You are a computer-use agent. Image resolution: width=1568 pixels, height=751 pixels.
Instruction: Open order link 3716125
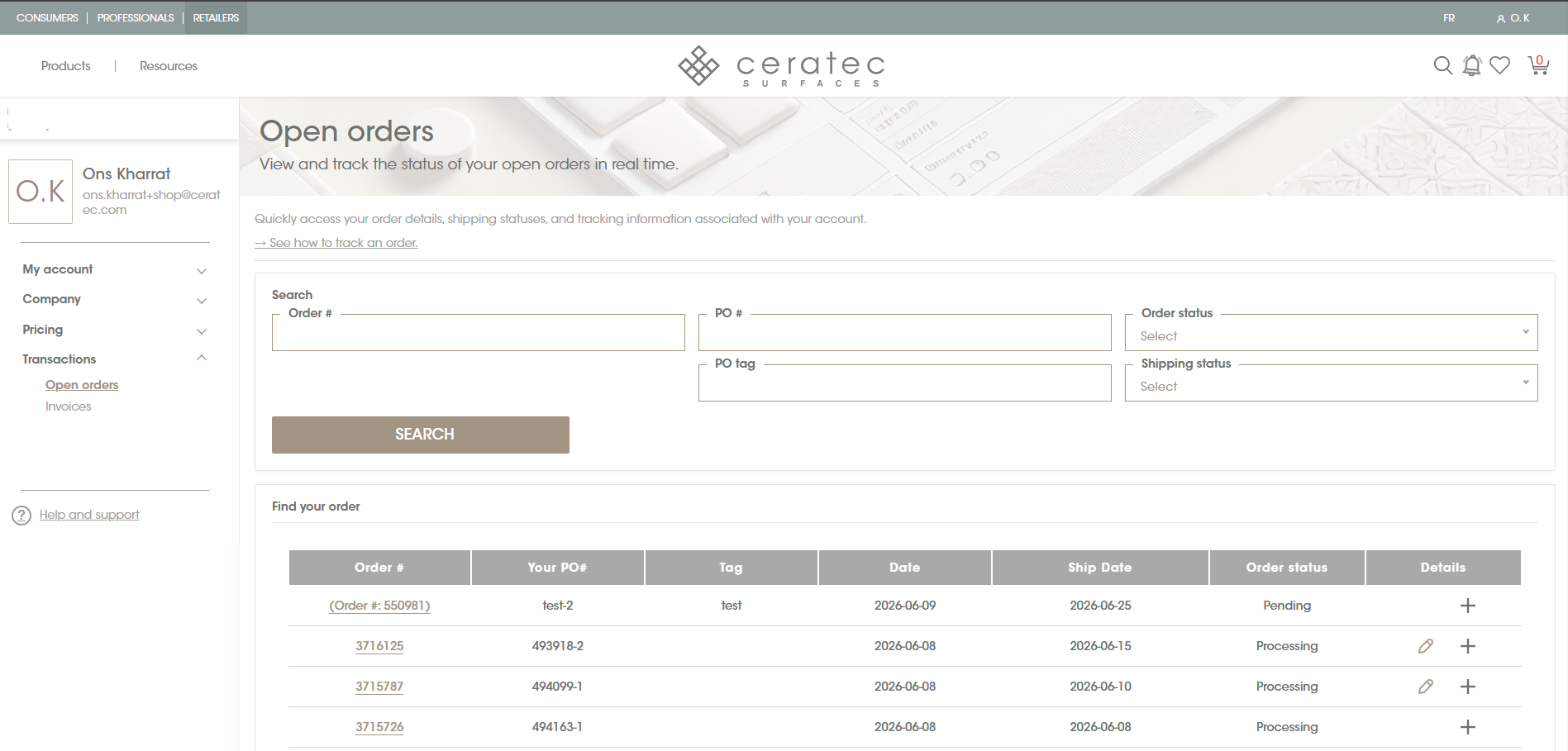379,646
